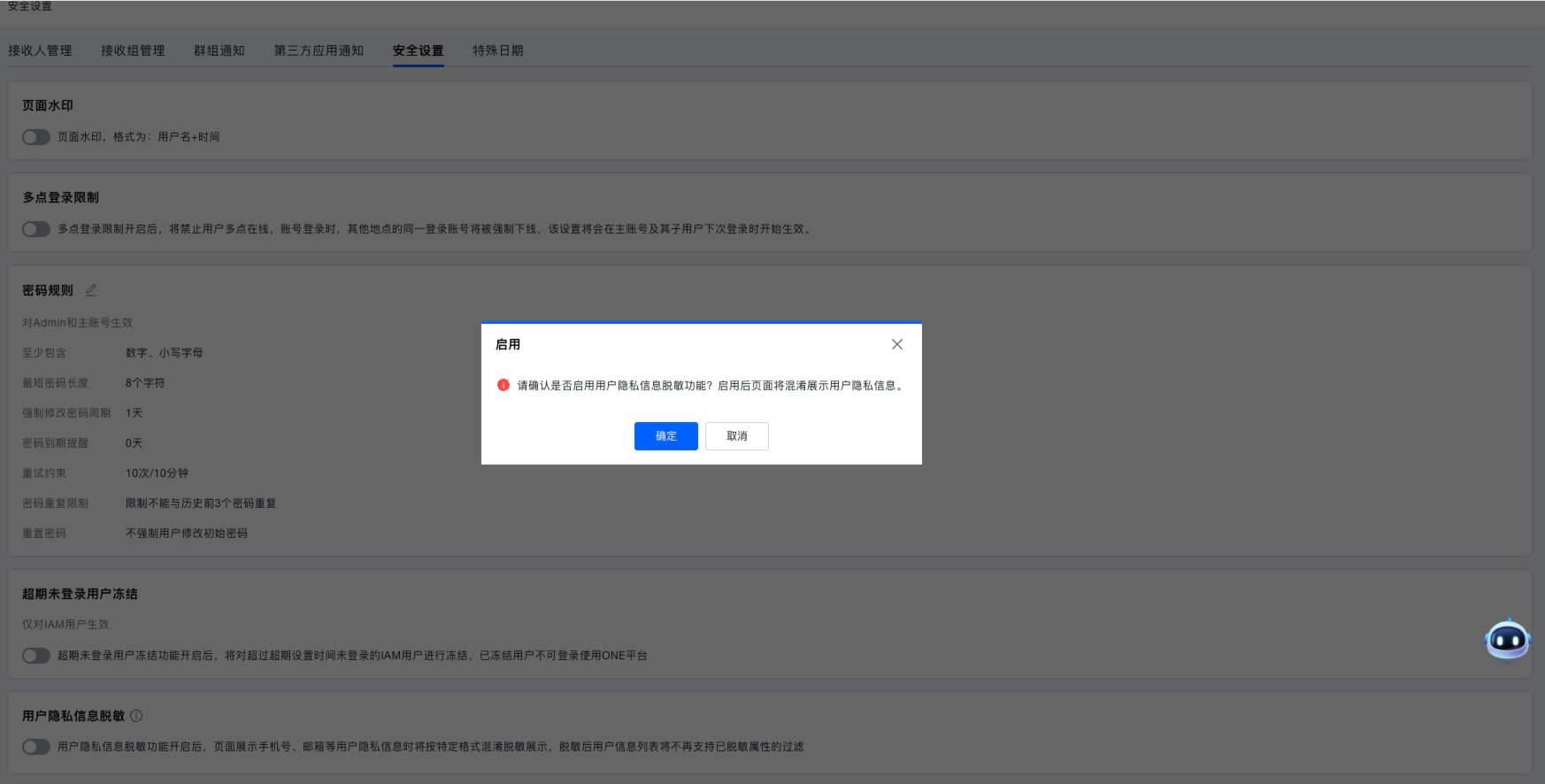Confirm with the 确定 button

pyautogui.click(x=665, y=436)
